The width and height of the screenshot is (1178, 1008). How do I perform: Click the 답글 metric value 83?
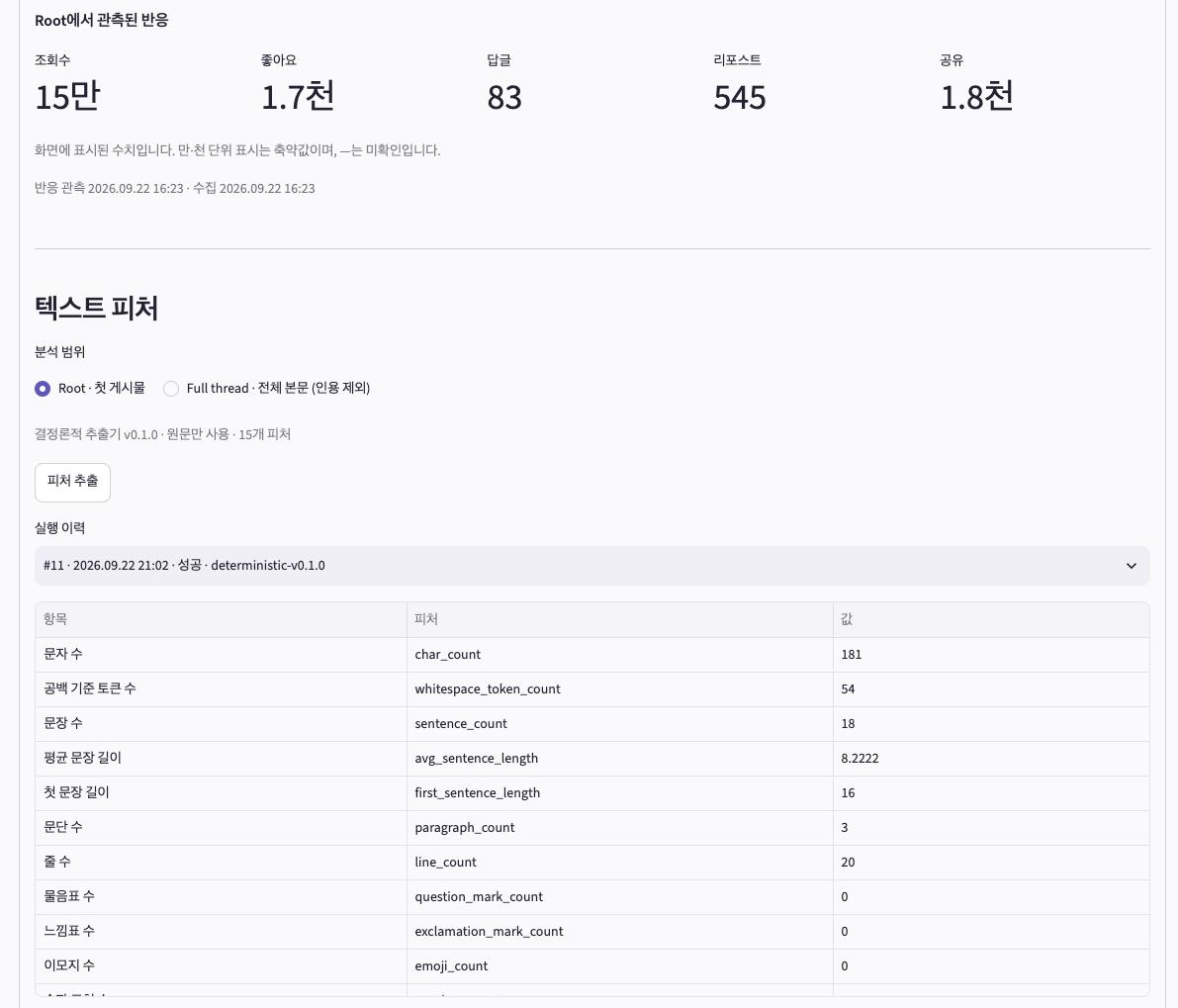[504, 97]
